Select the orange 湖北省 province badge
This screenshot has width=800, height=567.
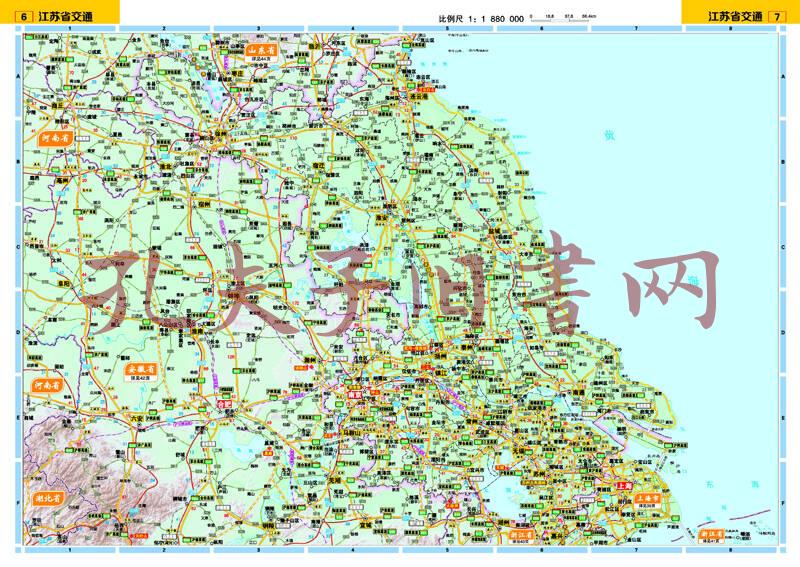click(47, 498)
